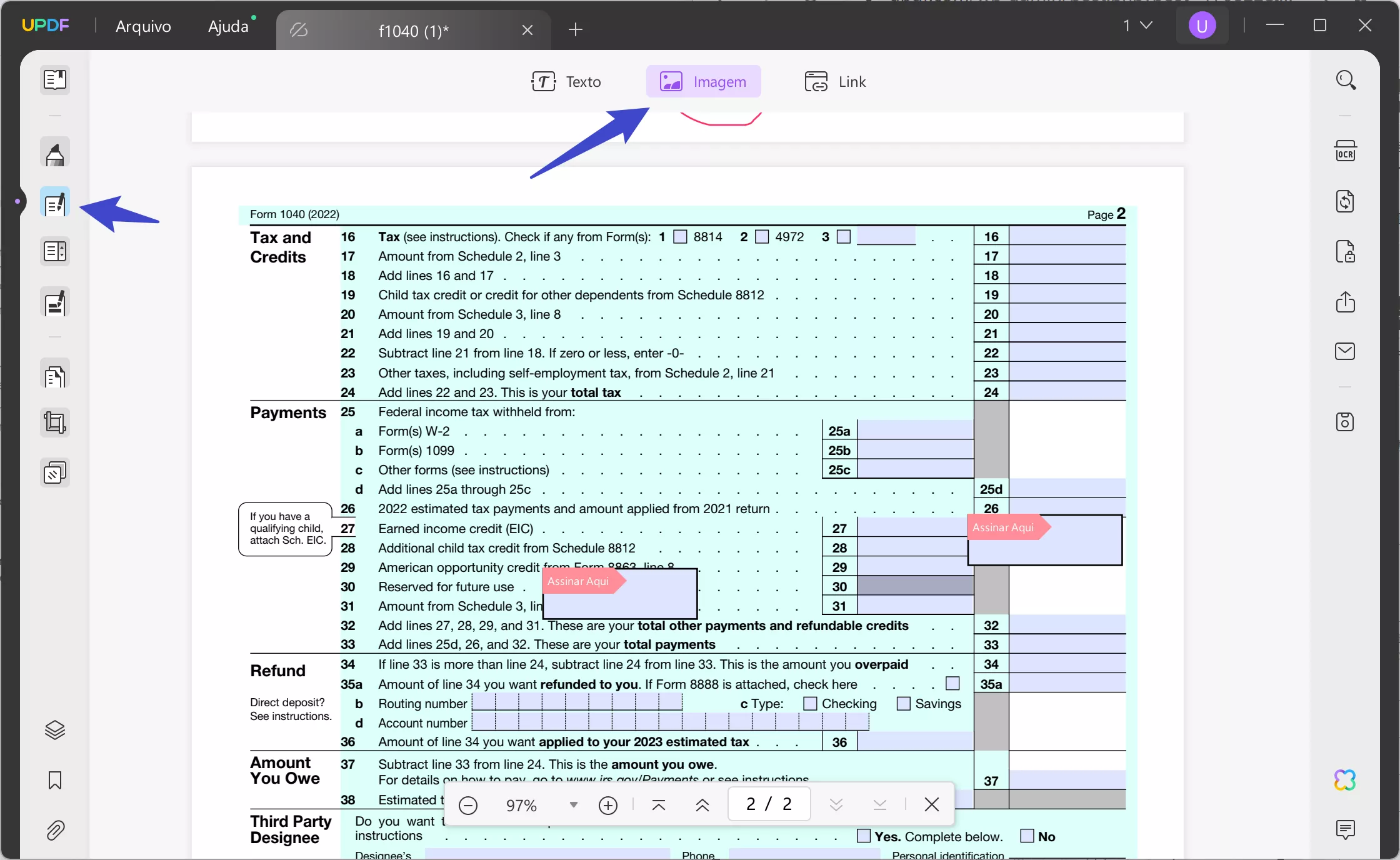
Task: Expand the chevron below the search icon
Action: [x=1345, y=115]
